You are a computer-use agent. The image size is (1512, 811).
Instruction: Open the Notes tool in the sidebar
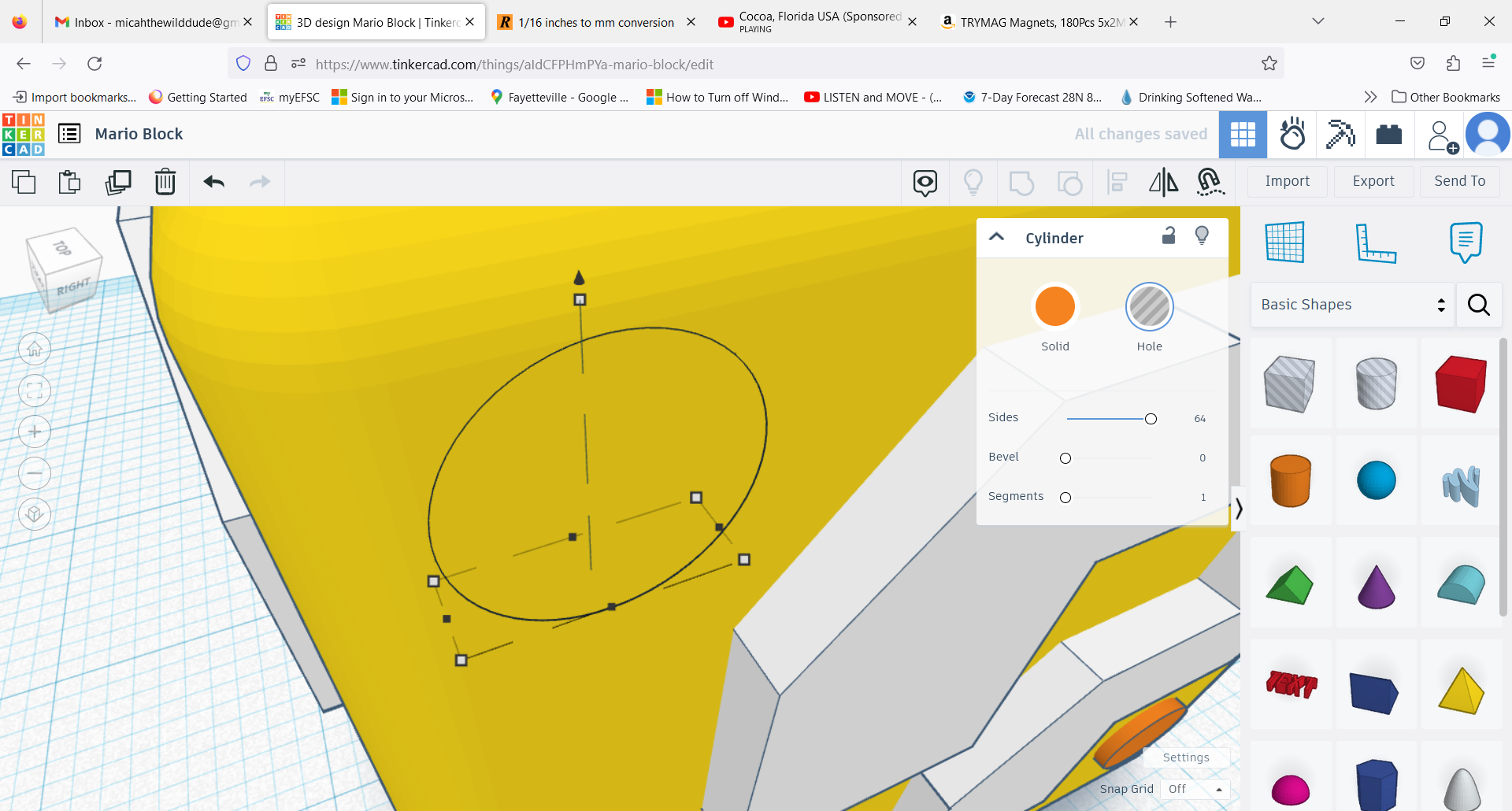[x=1465, y=243]
